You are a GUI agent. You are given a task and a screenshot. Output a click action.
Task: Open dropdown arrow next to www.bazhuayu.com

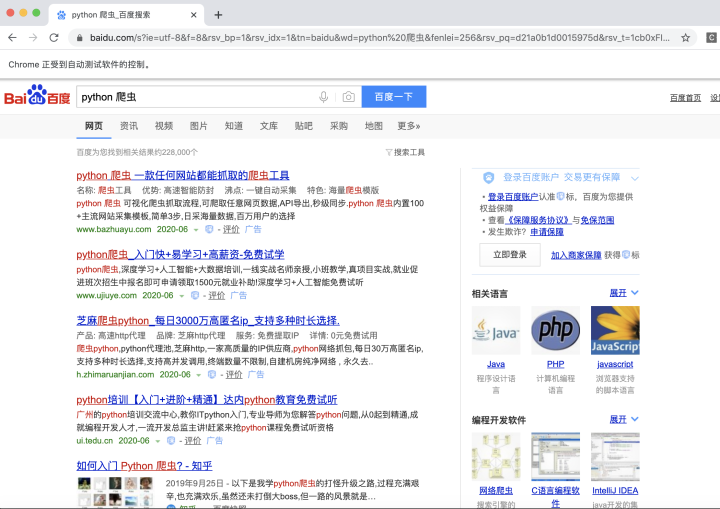(196, 230)
